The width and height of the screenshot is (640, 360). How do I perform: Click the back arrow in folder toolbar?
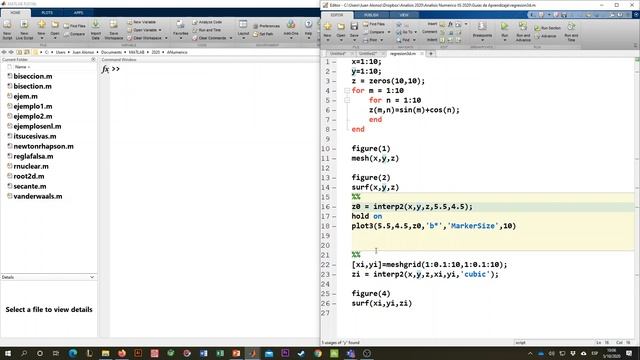(x=4, y=52)
